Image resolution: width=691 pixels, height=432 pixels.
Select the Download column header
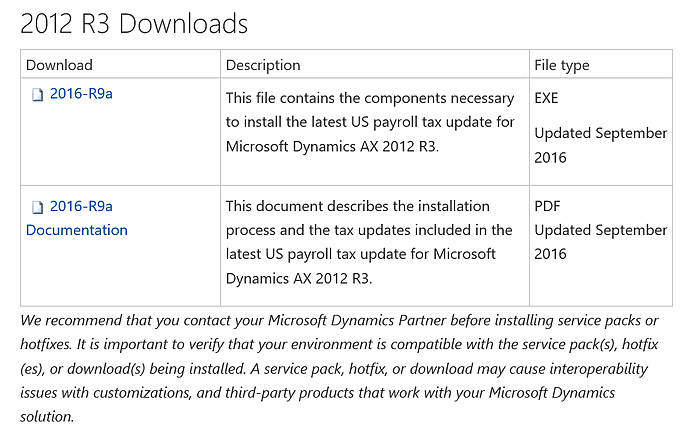(59, 65)
